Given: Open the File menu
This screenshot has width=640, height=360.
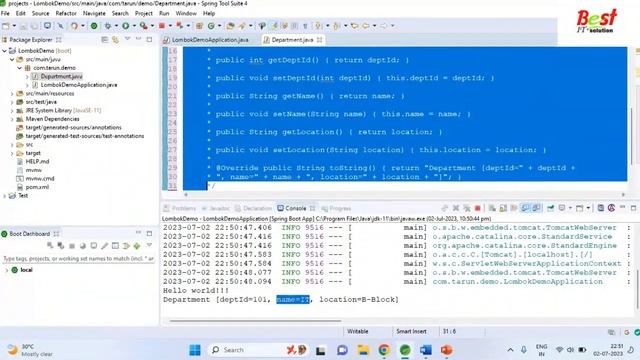Looking at the screenshot, I should click(5, 13).
